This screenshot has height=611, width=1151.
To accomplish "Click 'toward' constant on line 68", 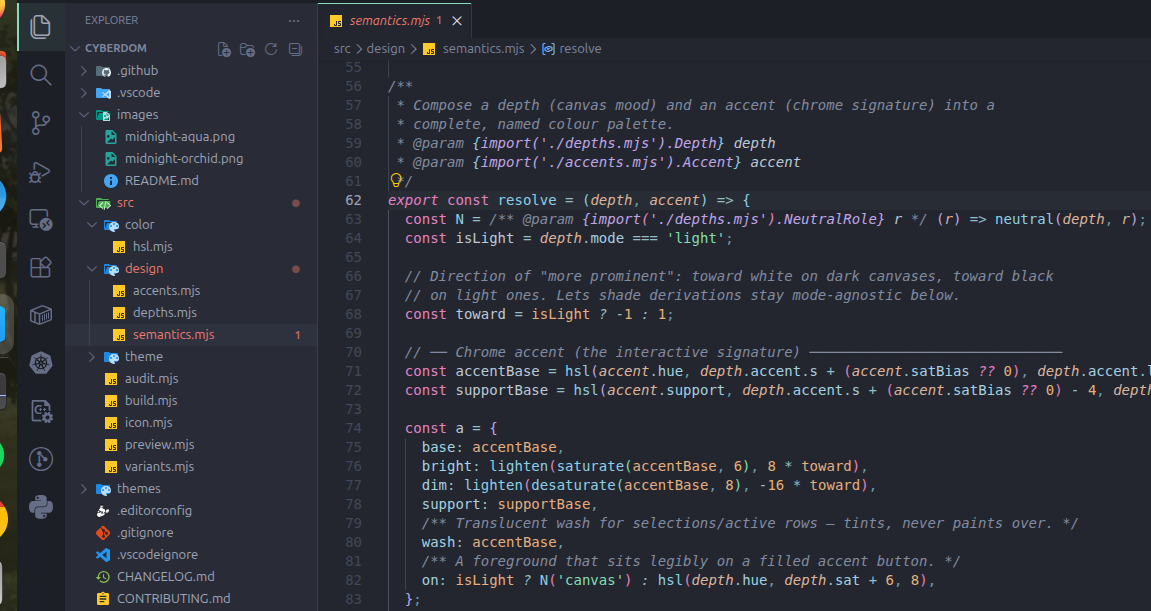I will click(x=481, y=314).
